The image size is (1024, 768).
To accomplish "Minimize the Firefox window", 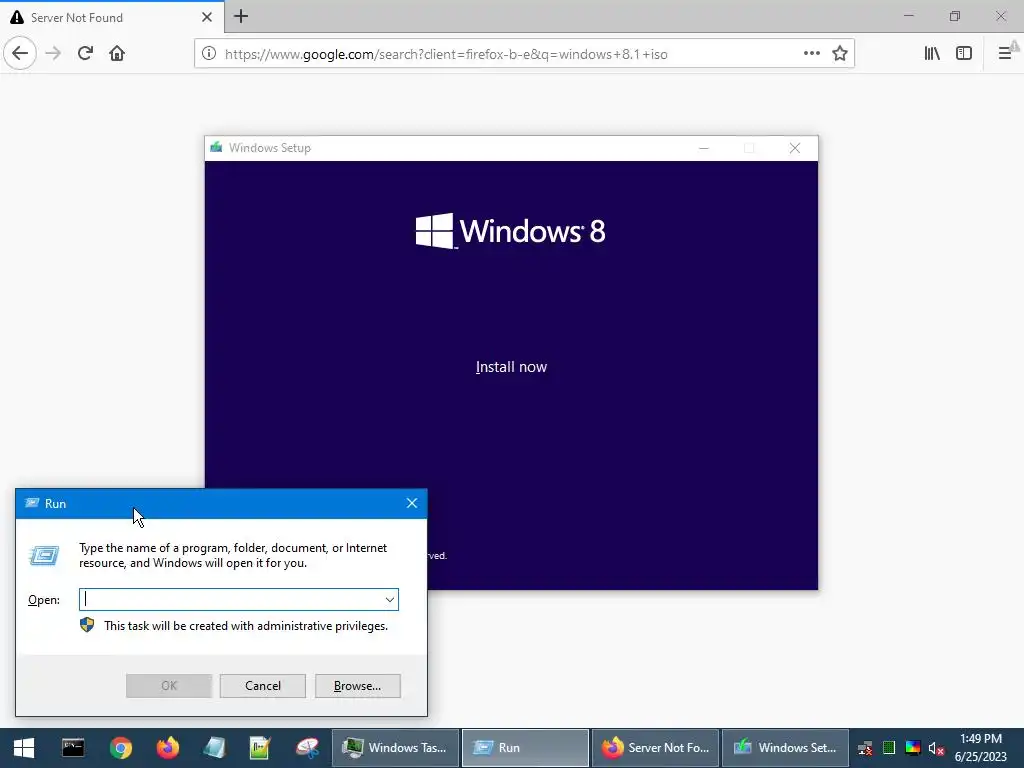I will click(908, 16).
